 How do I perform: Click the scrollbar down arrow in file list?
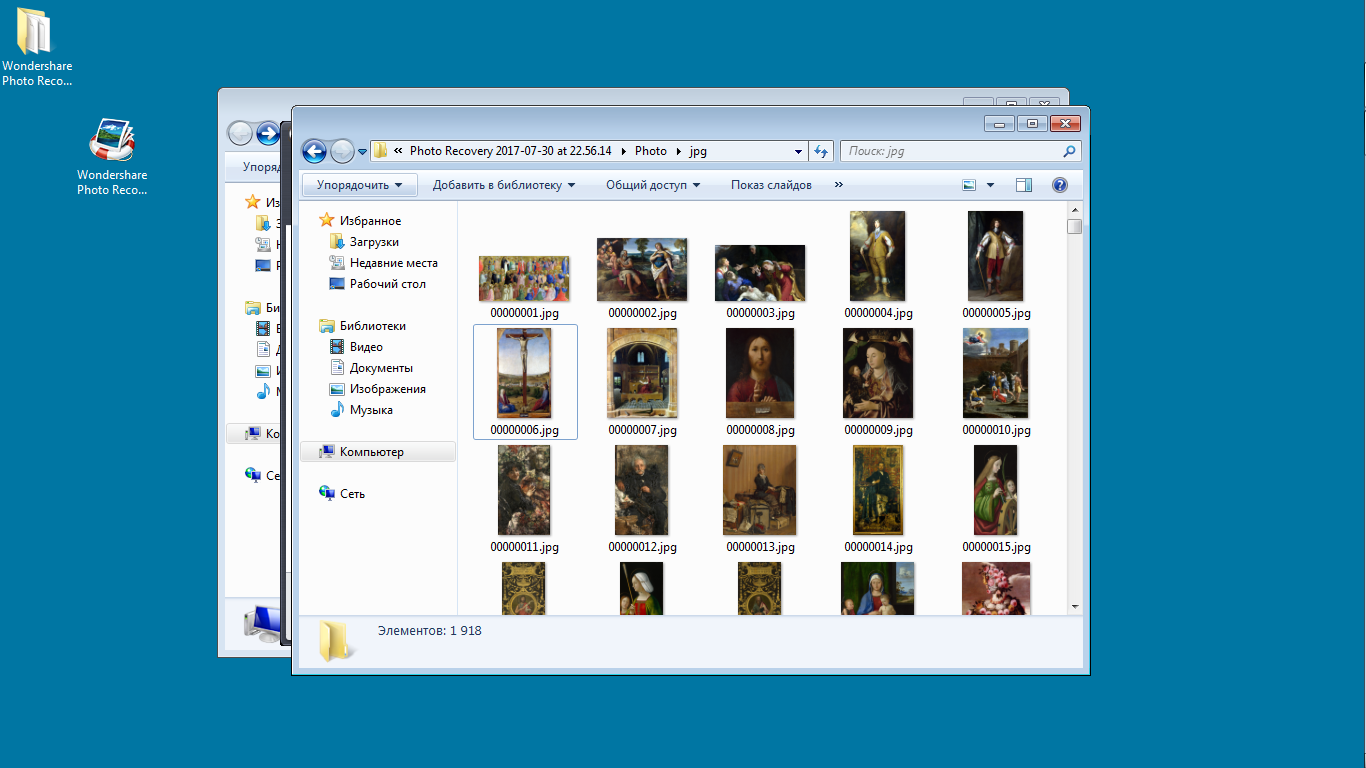tap(1075, 606)
